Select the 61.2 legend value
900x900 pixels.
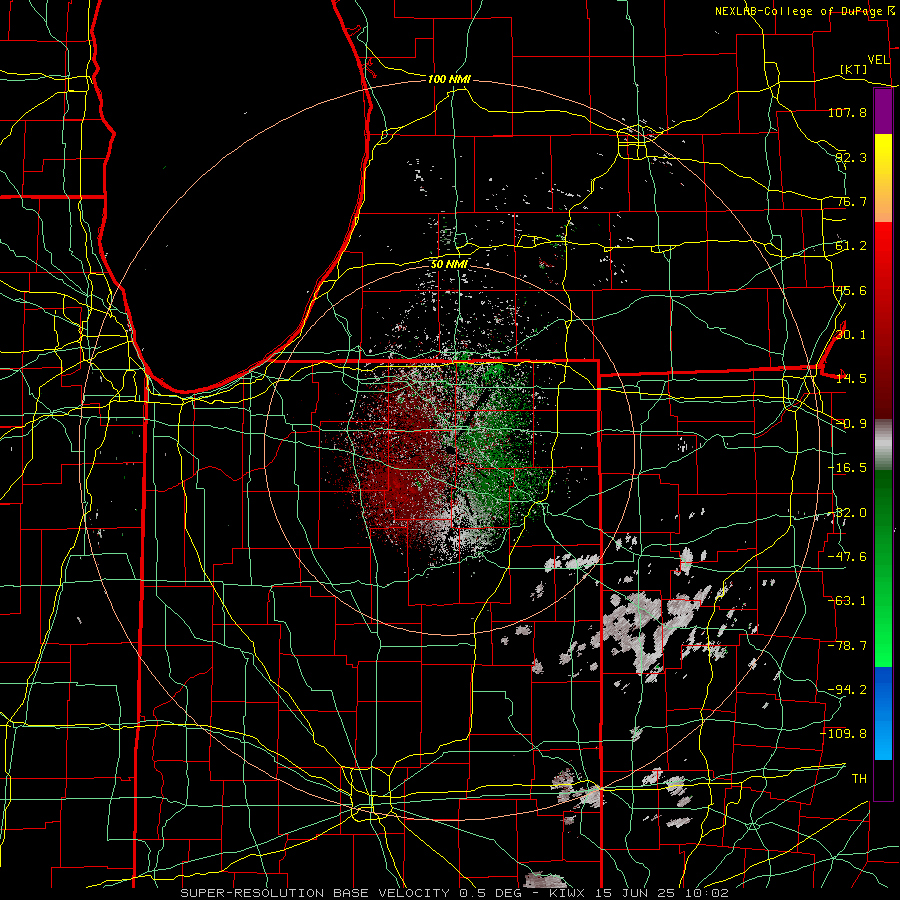pos(851,246)
